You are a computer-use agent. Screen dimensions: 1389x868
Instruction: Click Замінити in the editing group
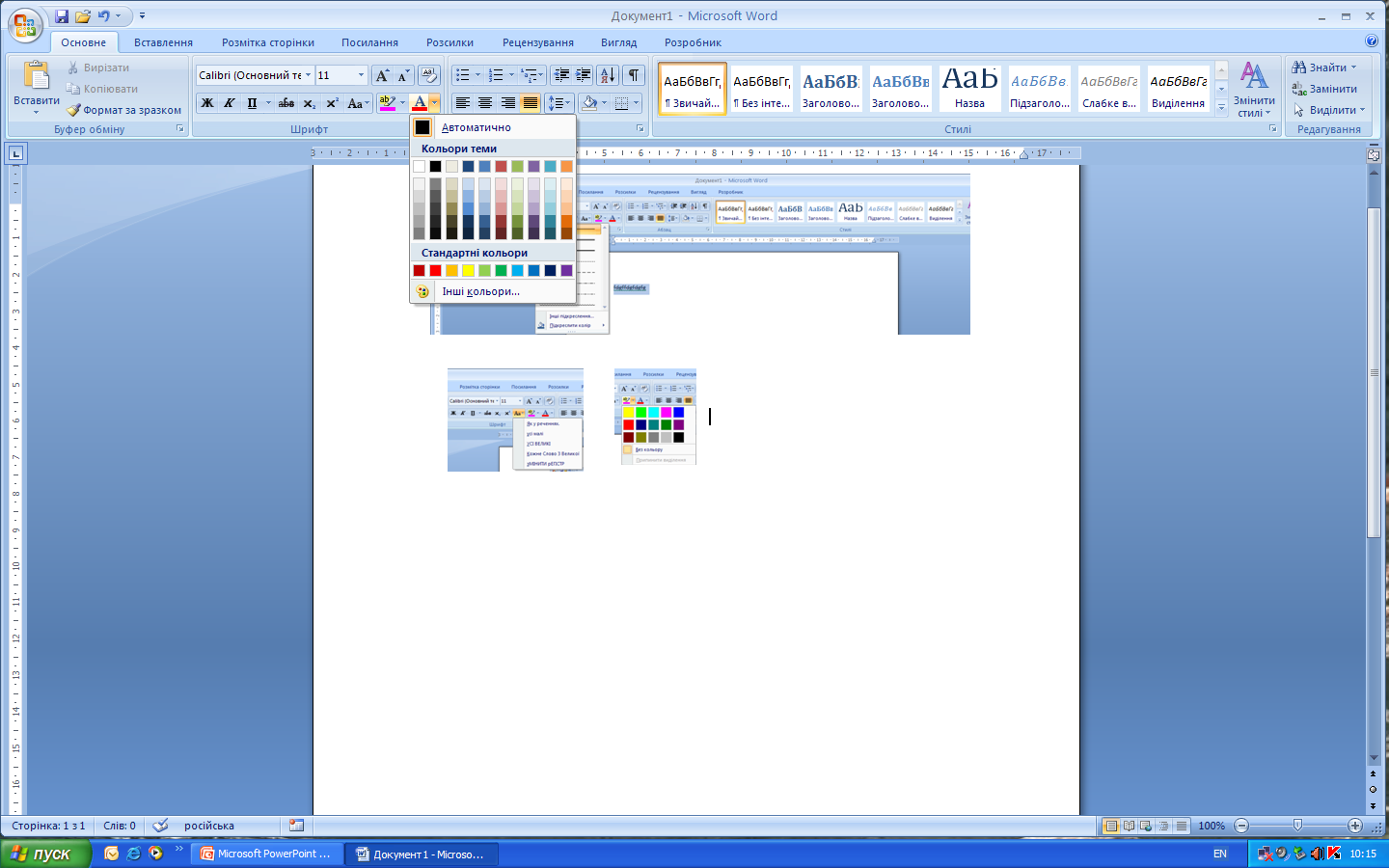[x=1324, y=89]
